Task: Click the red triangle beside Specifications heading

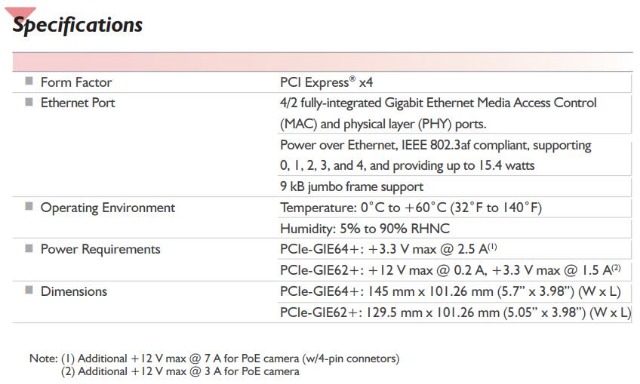Action: (x=20, y=13)
